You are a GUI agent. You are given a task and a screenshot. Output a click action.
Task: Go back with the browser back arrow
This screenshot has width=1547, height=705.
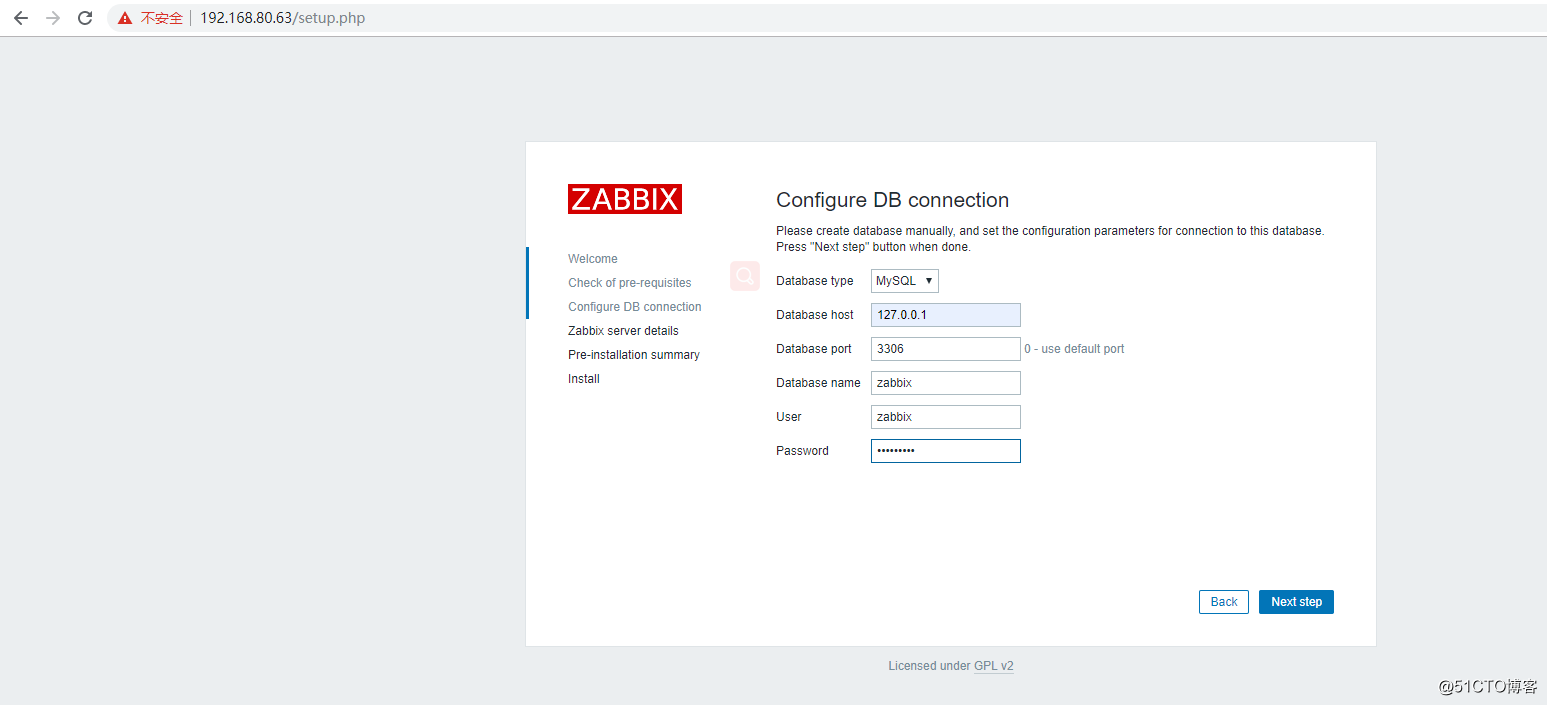pos(21,18)
